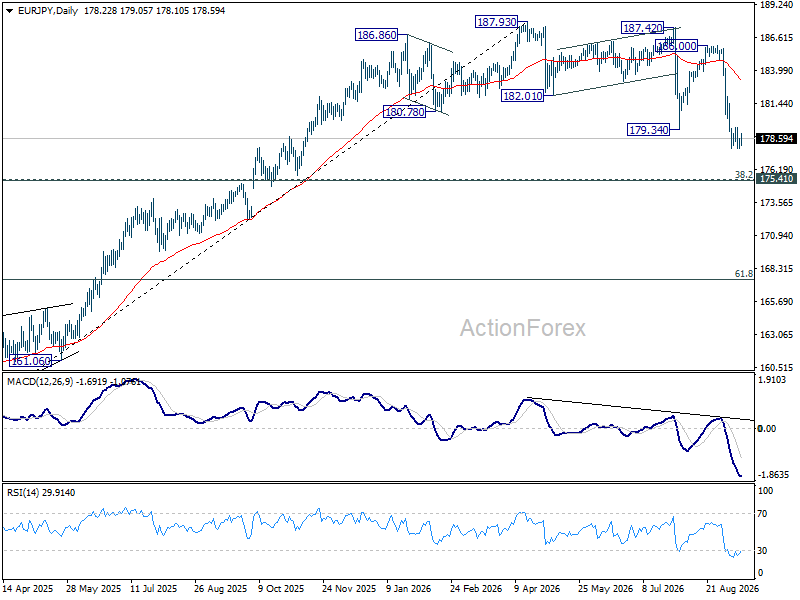Viewport: 800px width, 600px height.
Task: Click the 38.2 Fibonacci level label
Action: click(x=743, y=174)
